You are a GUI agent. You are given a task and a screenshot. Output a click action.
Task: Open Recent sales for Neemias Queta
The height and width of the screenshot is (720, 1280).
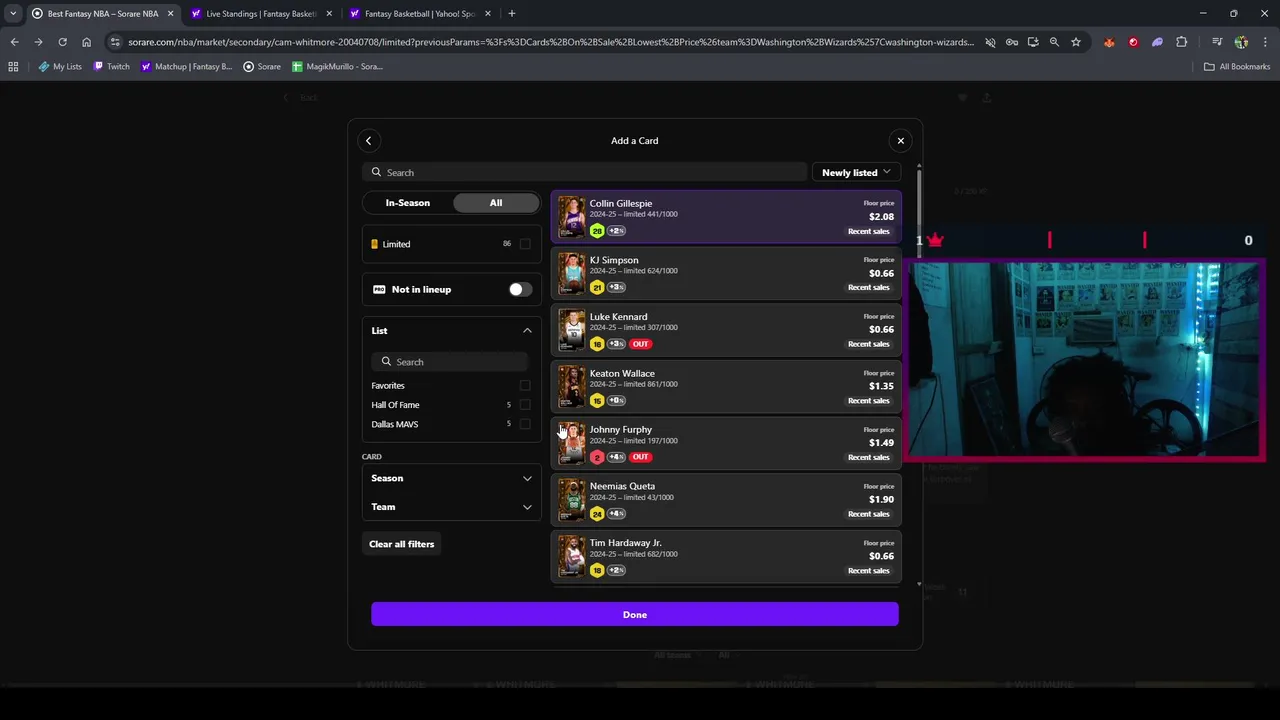(868, 513)
